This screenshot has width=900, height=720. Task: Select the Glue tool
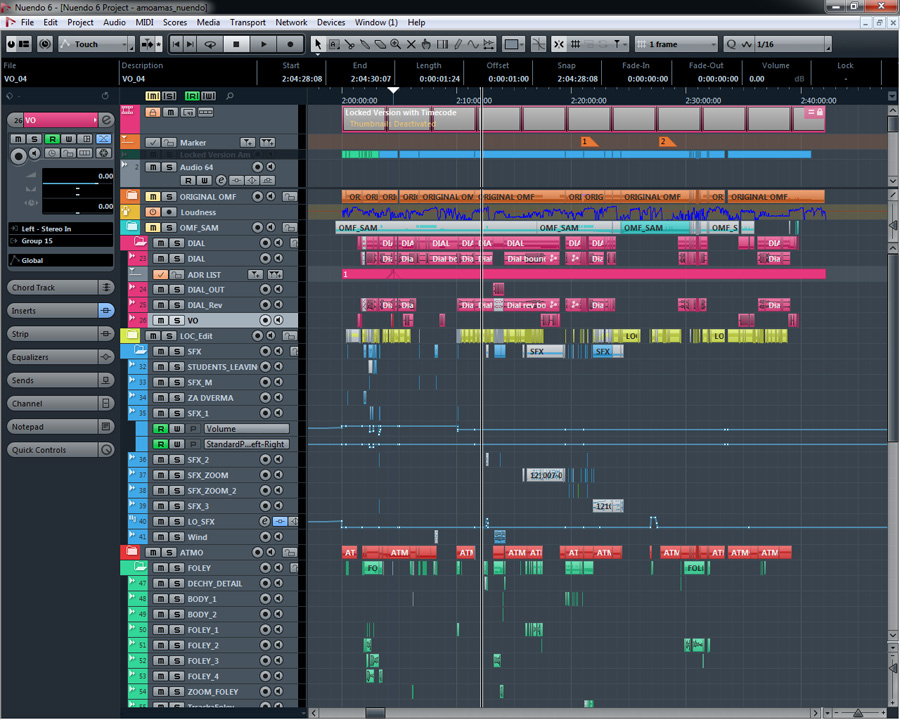(365, 44)
